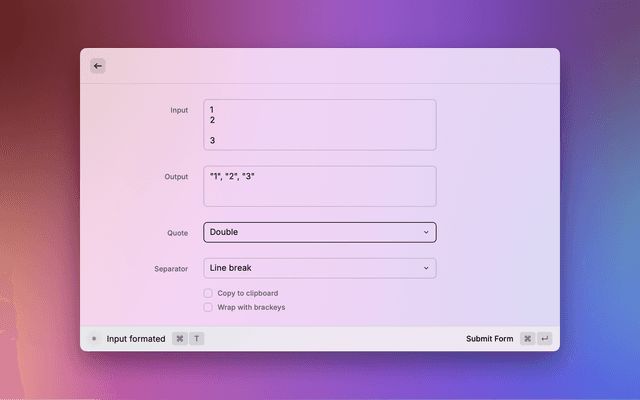
Task: Click inside the Output text area
Action: point(320,187)
